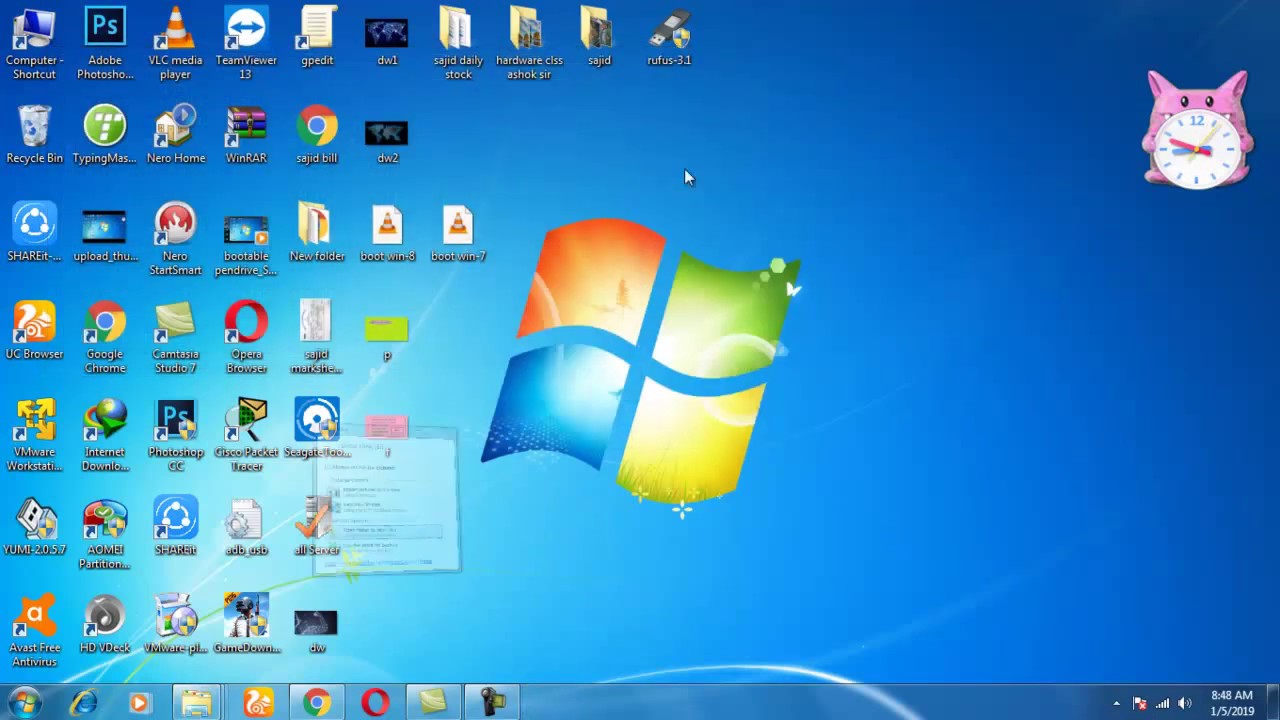Launch the 'VMware pl...' player desktop shortcut
The height and width of the screenshot is (720, 1280).
click(175, 625)
